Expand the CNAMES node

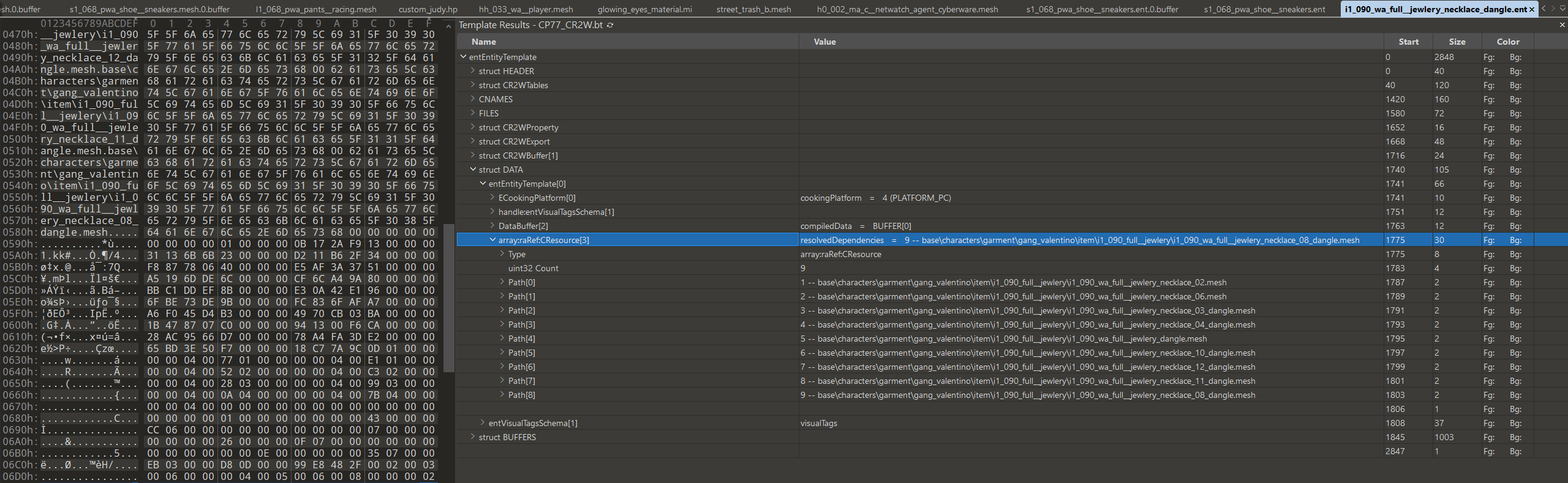click(473, 99)
